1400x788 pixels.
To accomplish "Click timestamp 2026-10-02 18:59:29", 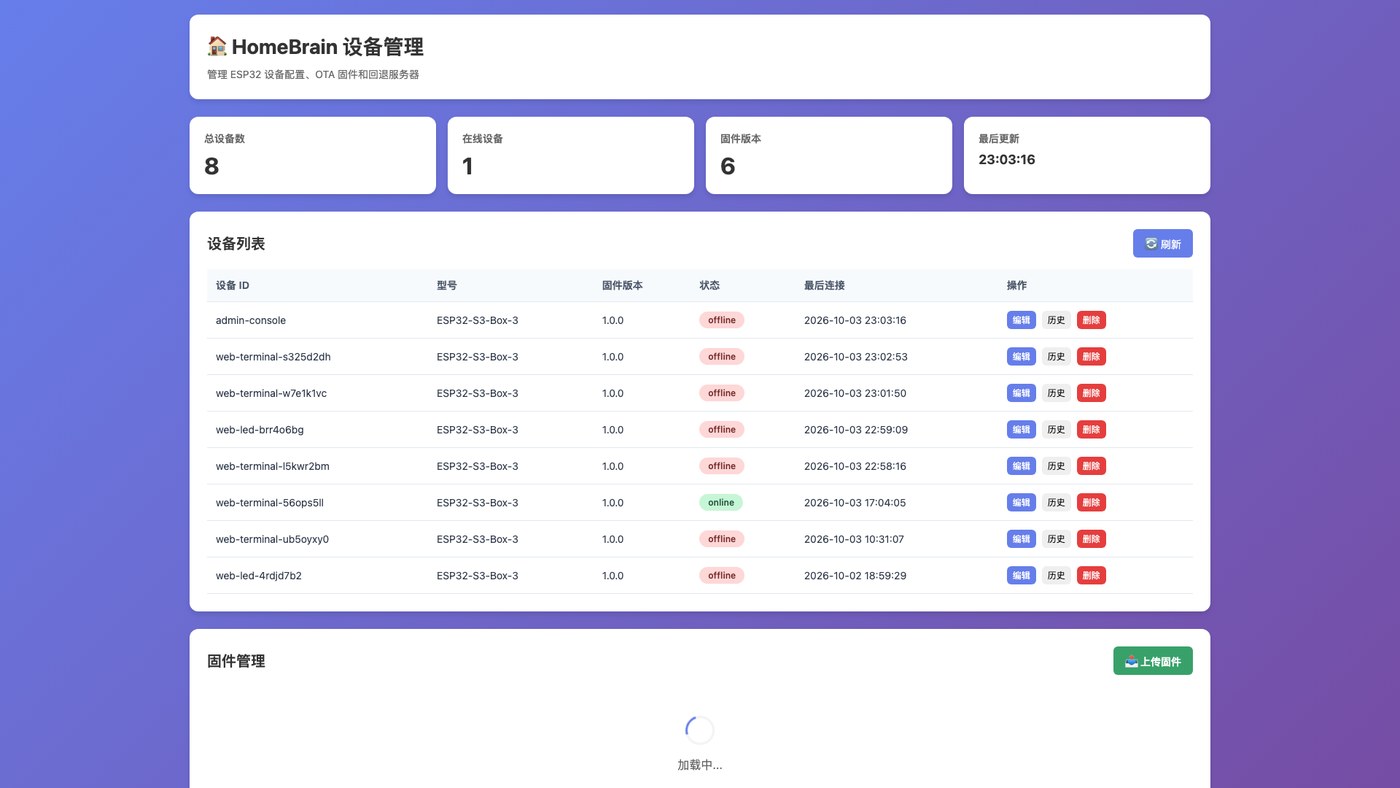I will [x=855, y=576].
